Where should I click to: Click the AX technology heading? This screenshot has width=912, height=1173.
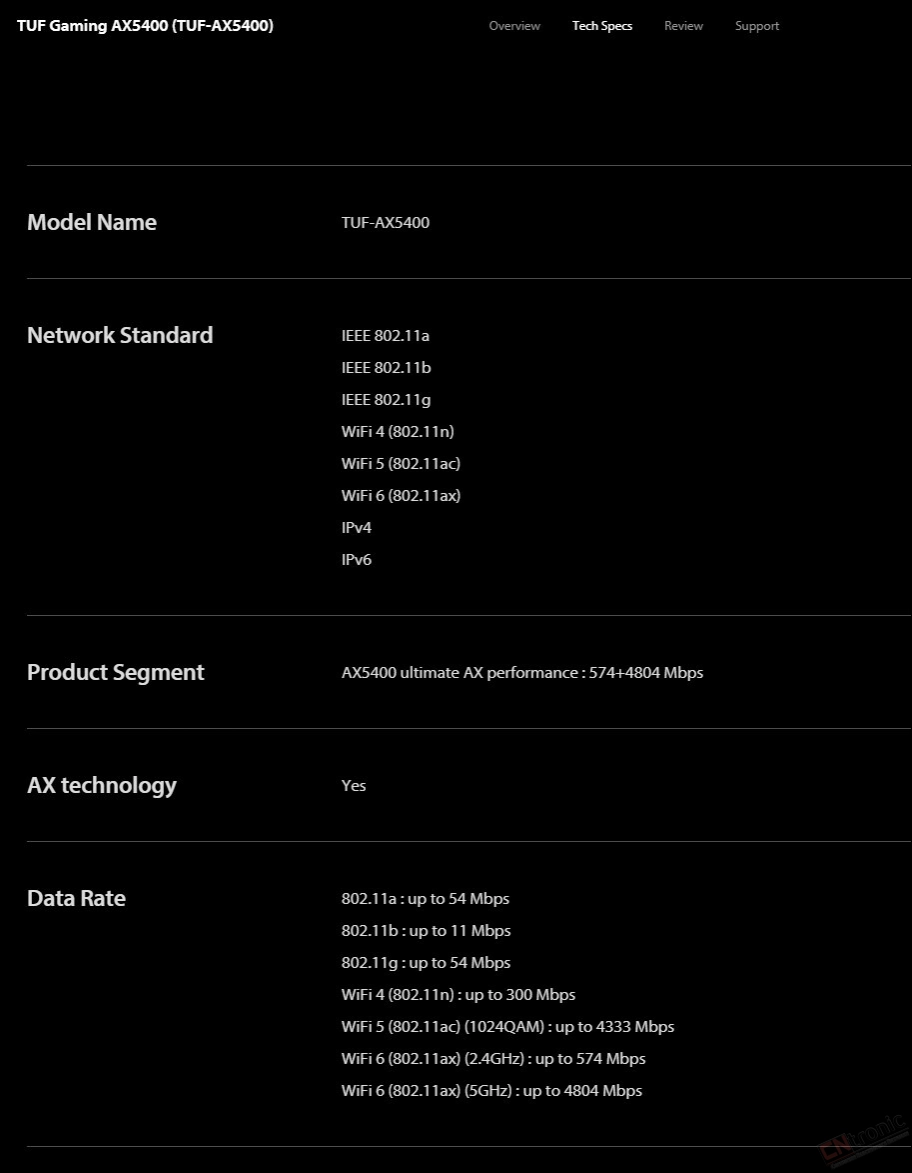tap(102, 785)
